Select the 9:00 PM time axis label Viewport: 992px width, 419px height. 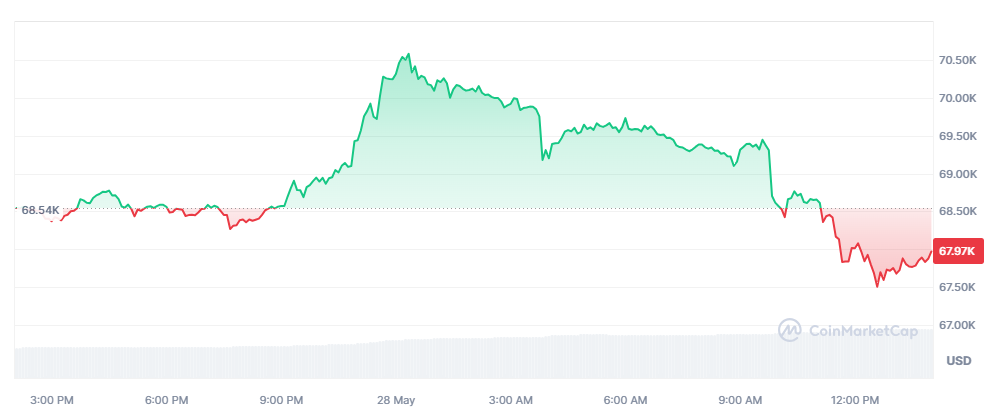coord(281,400)
